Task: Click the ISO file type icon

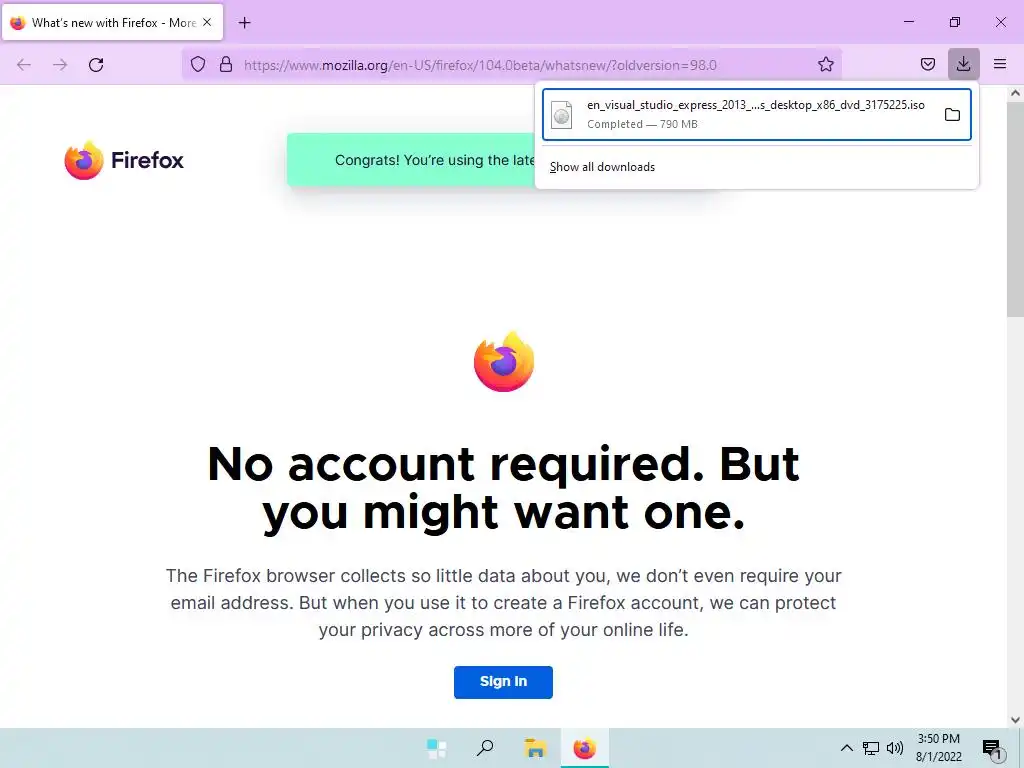Action: click(x=562, y=115)
